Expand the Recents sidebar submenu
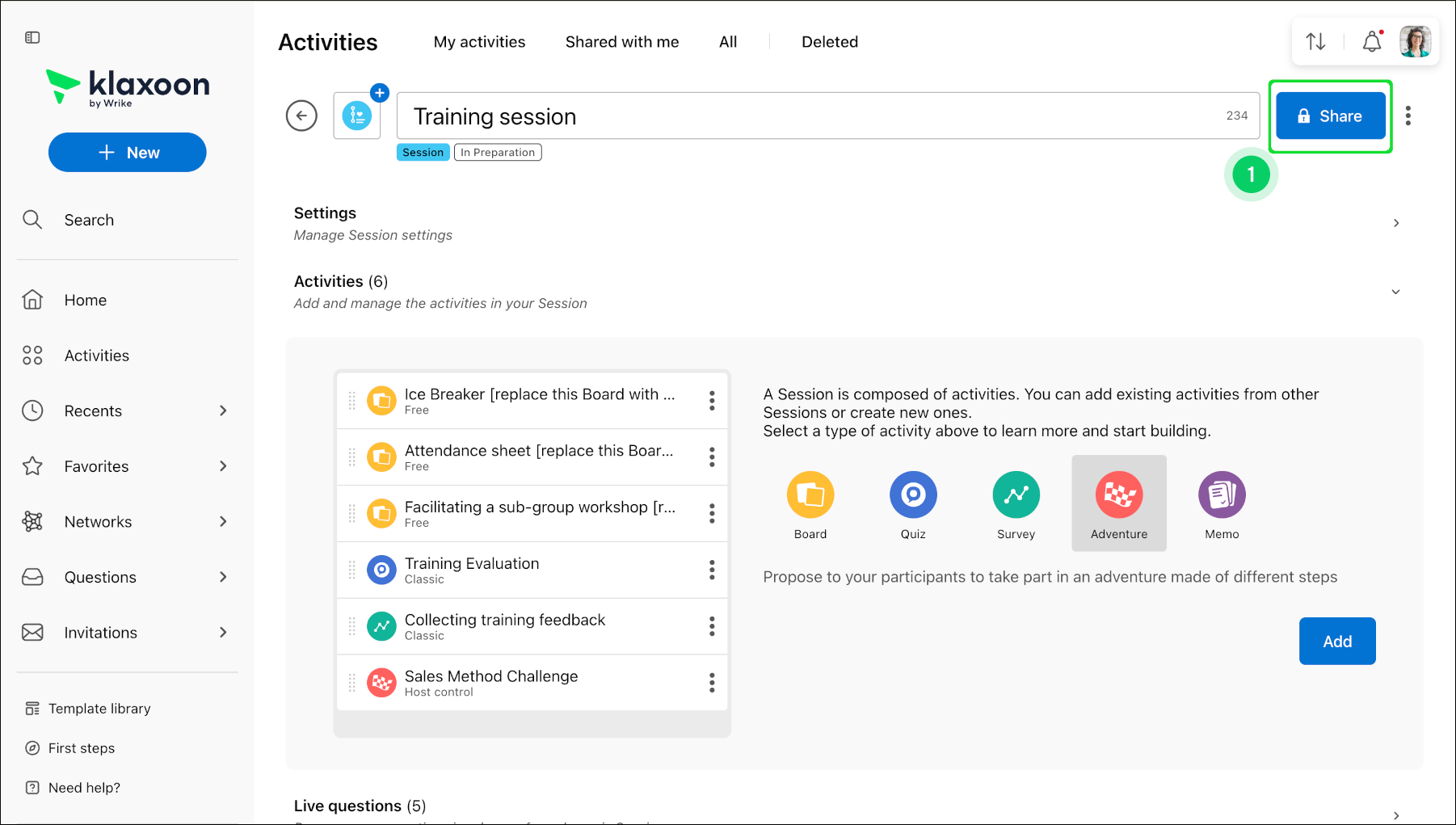The height and width of the screenshot is (825, 1456). point(223,410)
